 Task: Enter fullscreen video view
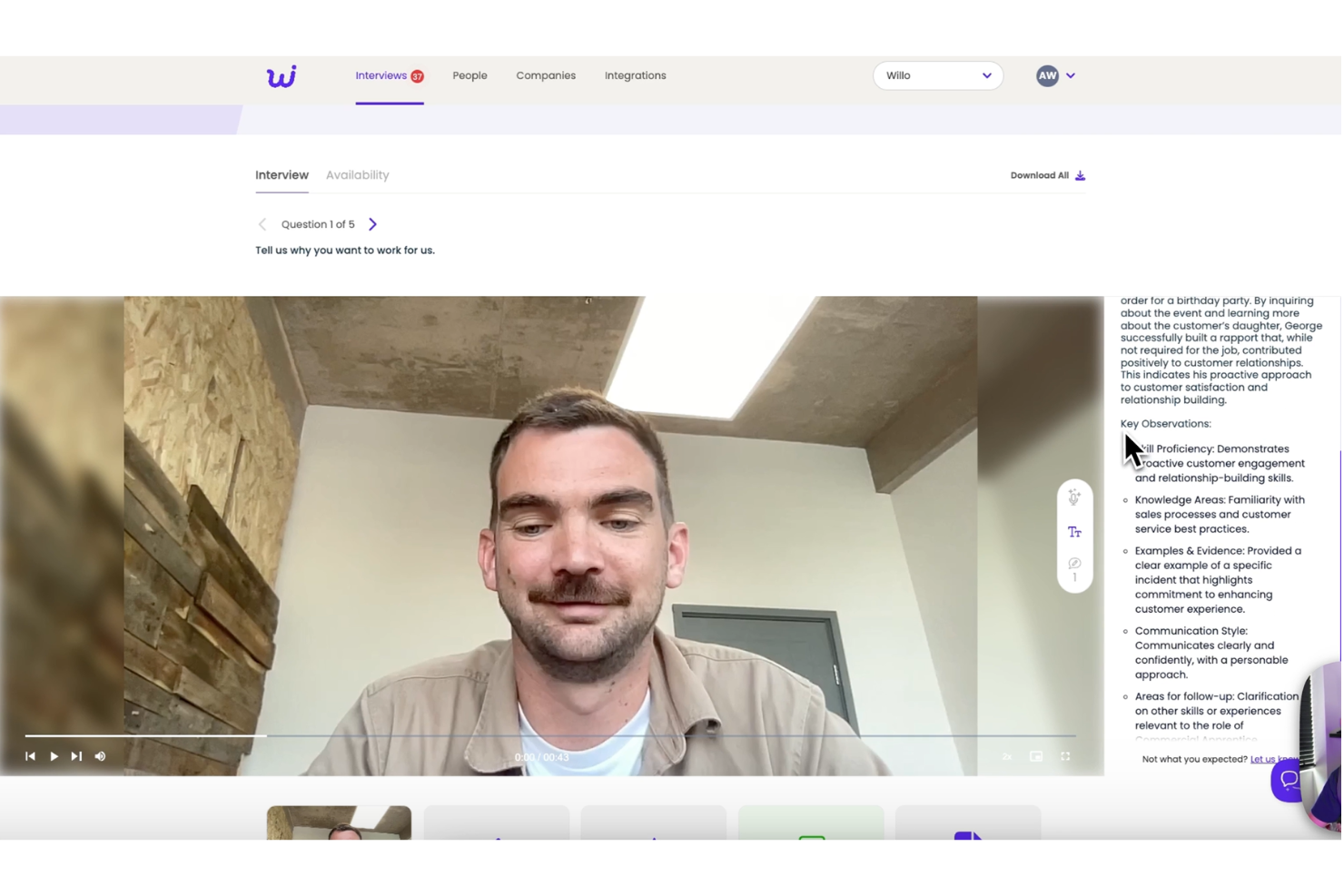click(x=1064, y=755)
